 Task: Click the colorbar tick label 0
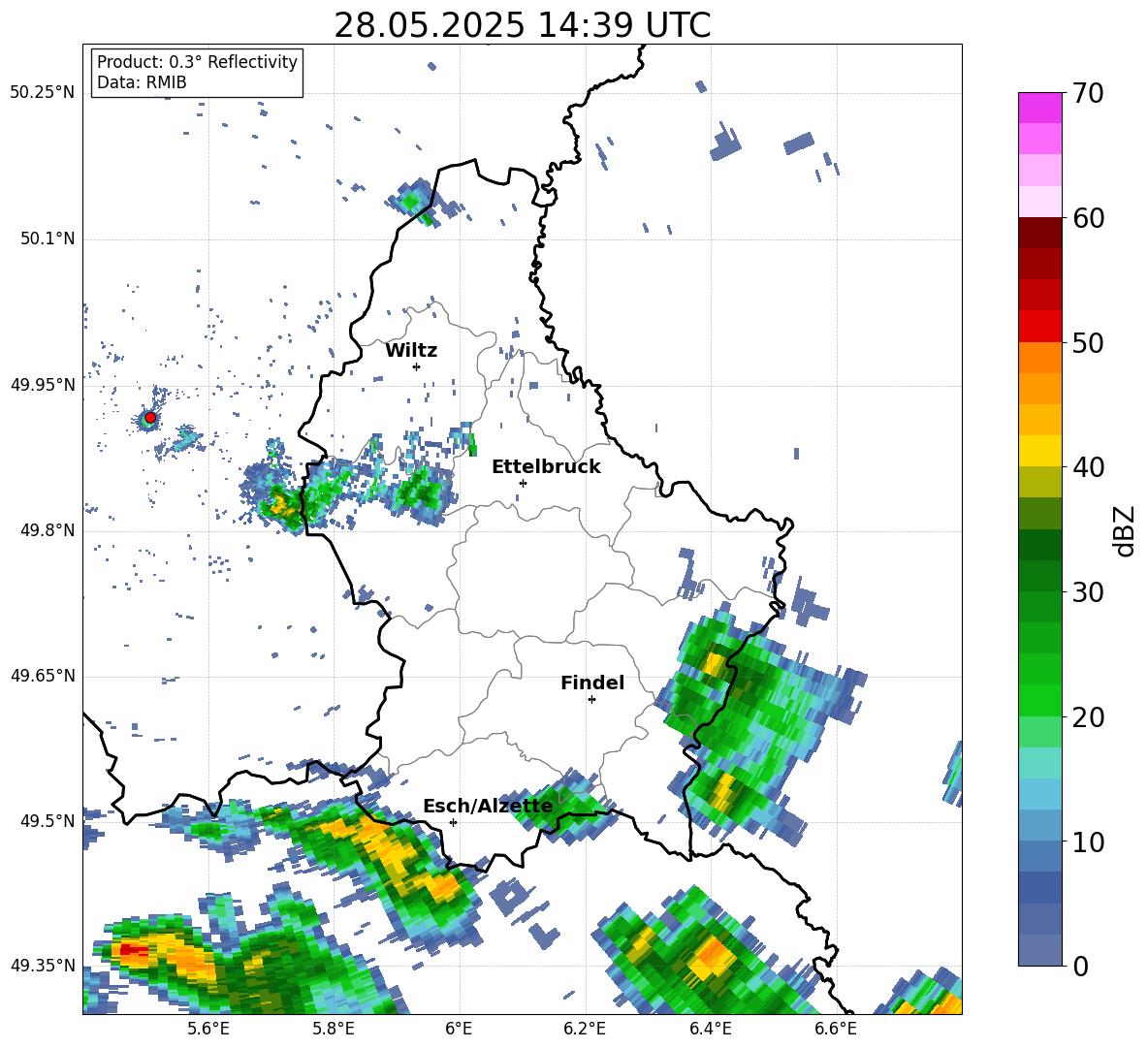[1080, 966]
